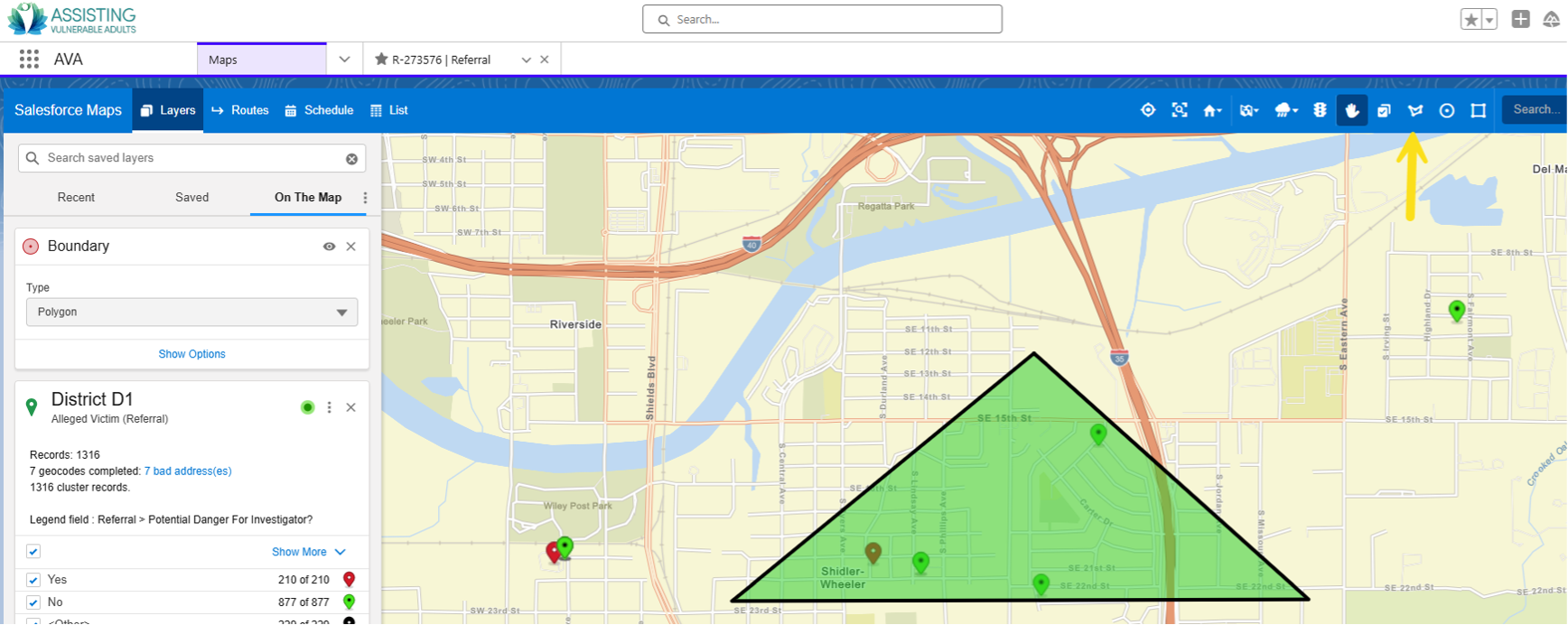
Task: Click the I-35 highway shield on map
Action: click(x=1119, y=358)
